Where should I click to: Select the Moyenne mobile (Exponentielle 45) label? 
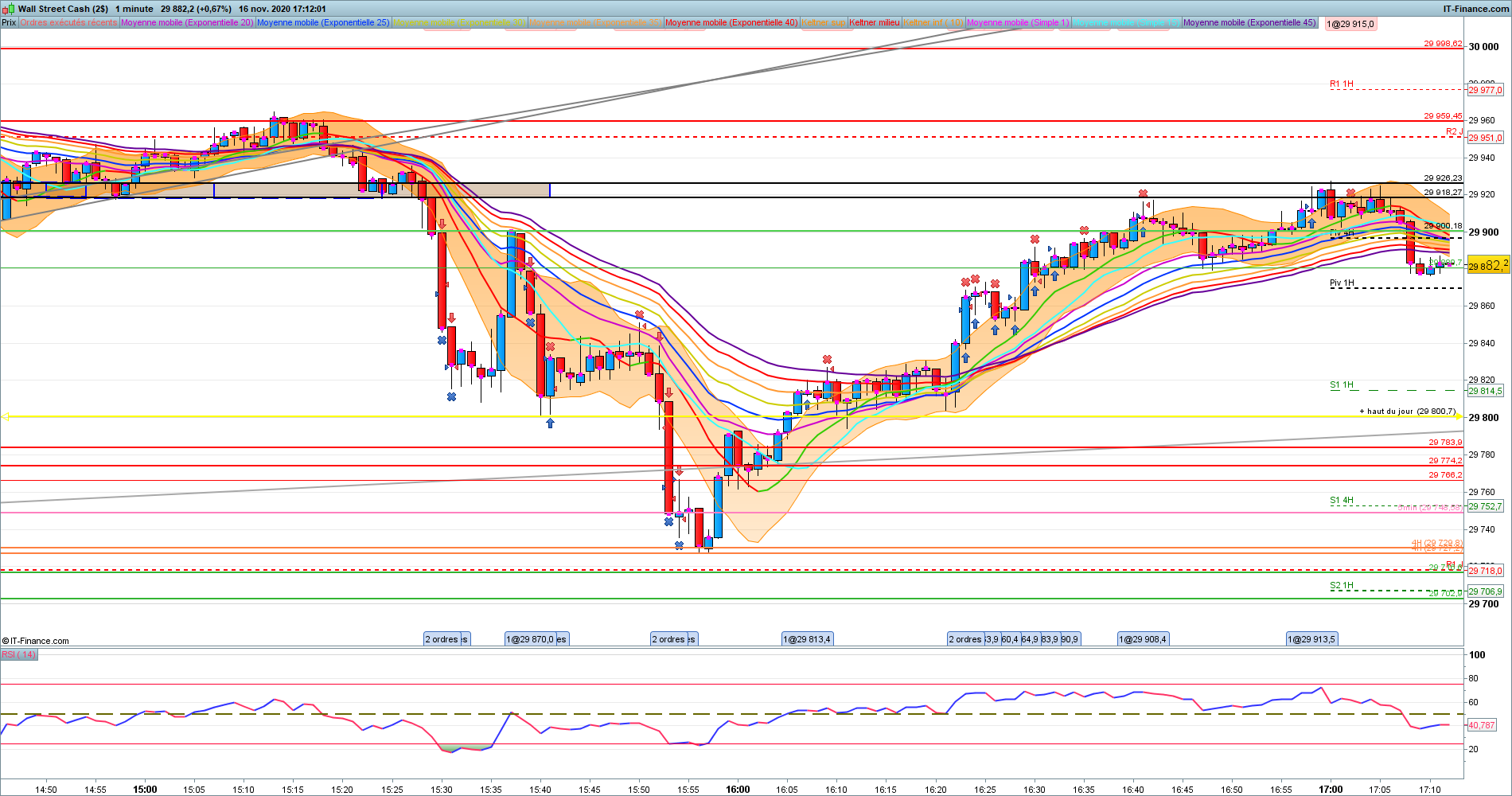(x=1249, y=22)
